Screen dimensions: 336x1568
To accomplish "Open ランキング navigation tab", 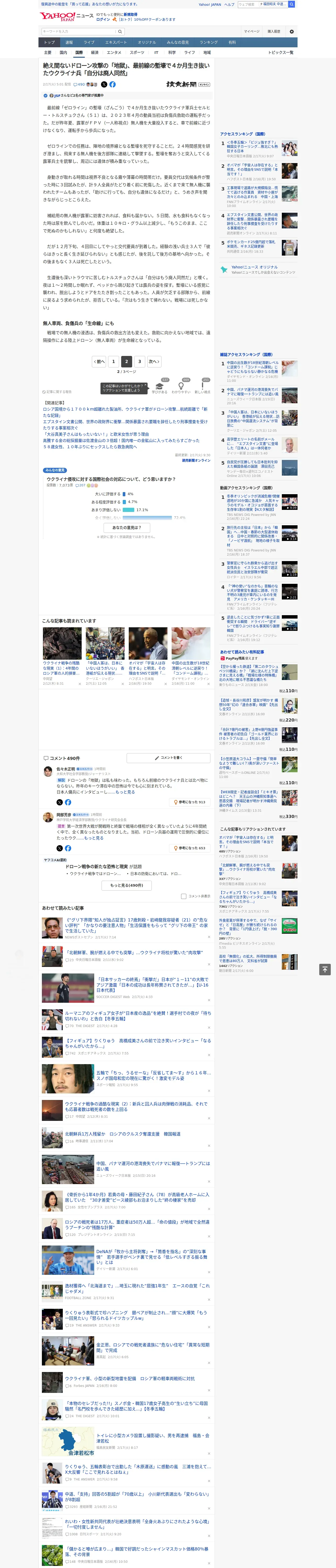I will coord(209,43).
